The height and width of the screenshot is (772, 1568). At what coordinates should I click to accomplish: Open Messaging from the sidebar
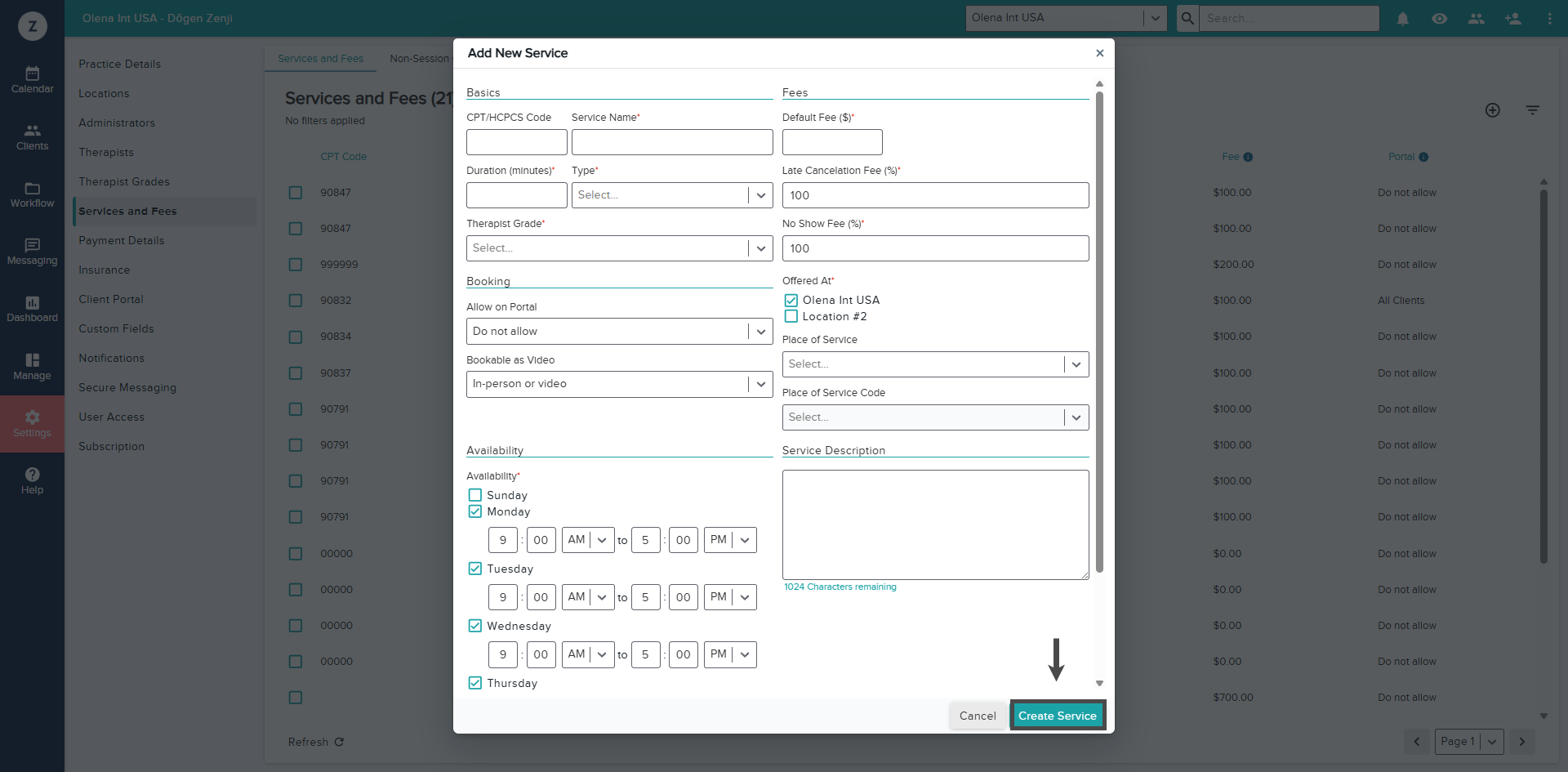(x=32, y=252)
